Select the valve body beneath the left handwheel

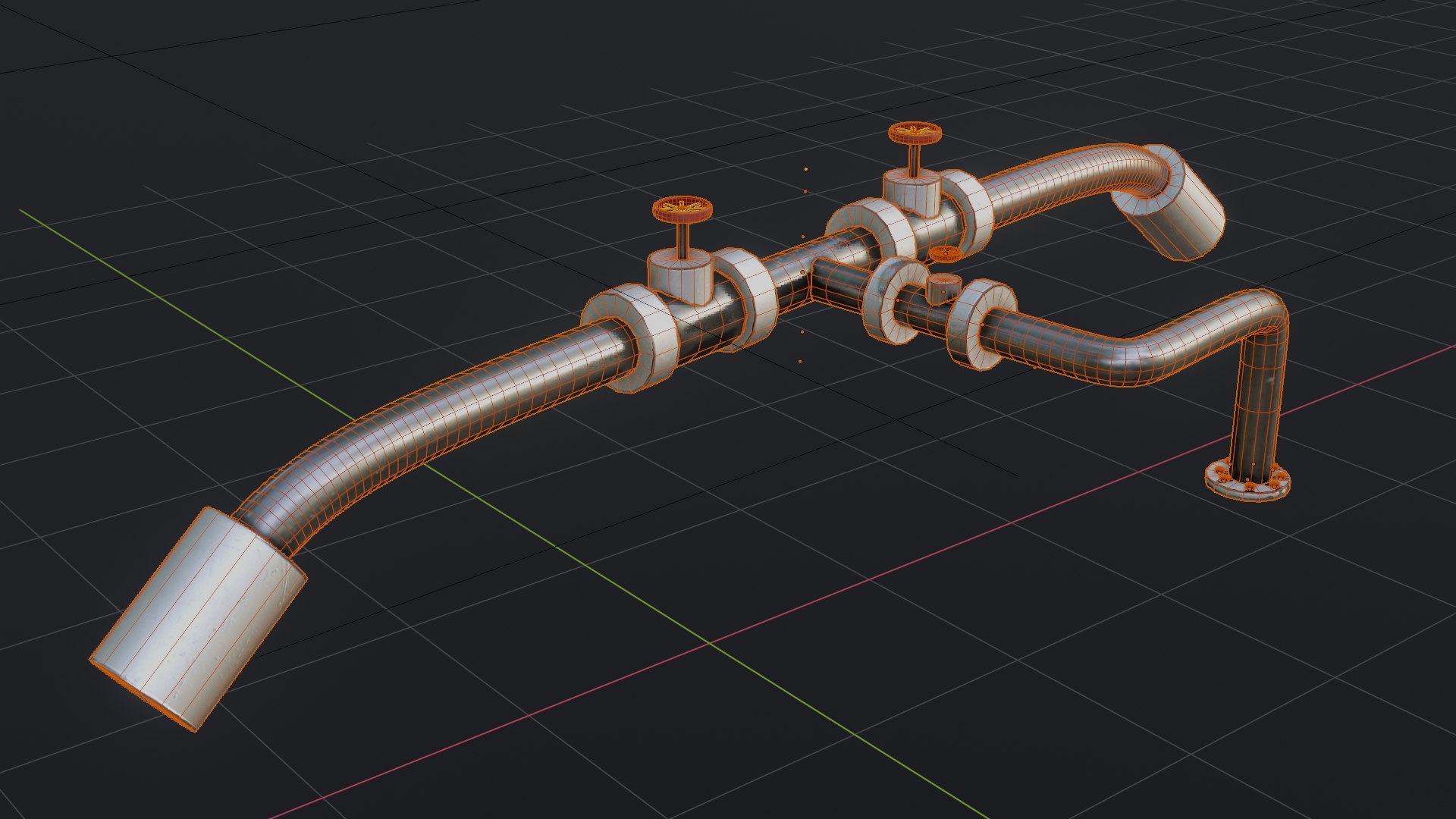point(679,277)
